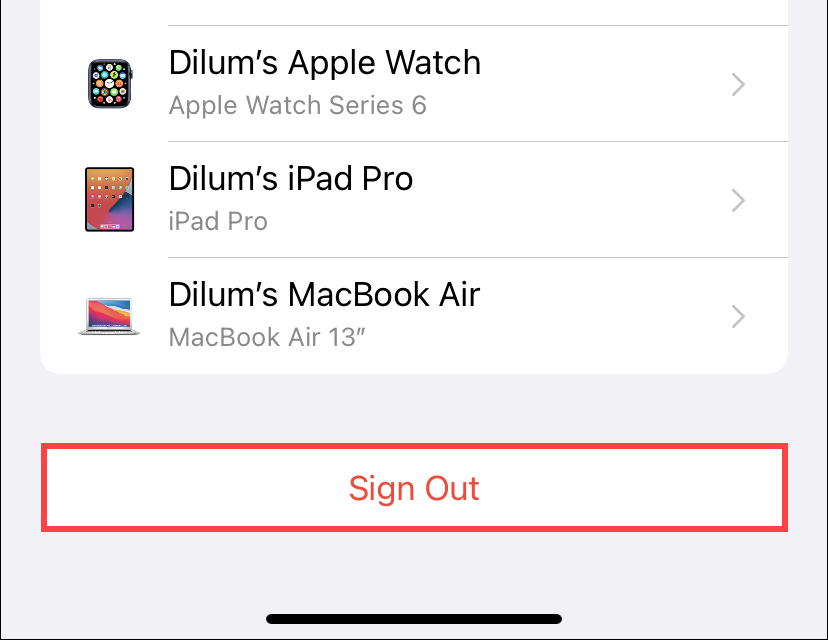Tap the red Sign Out button
Screen dimensions: 828x640
[415, 487]
